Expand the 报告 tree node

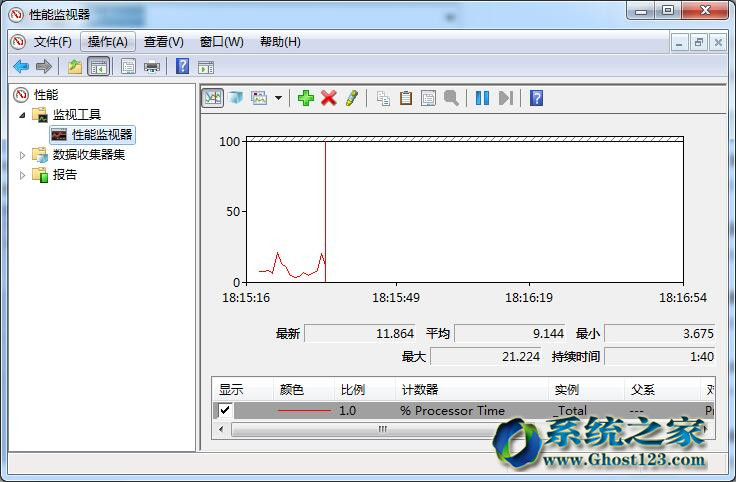[22, 175]
